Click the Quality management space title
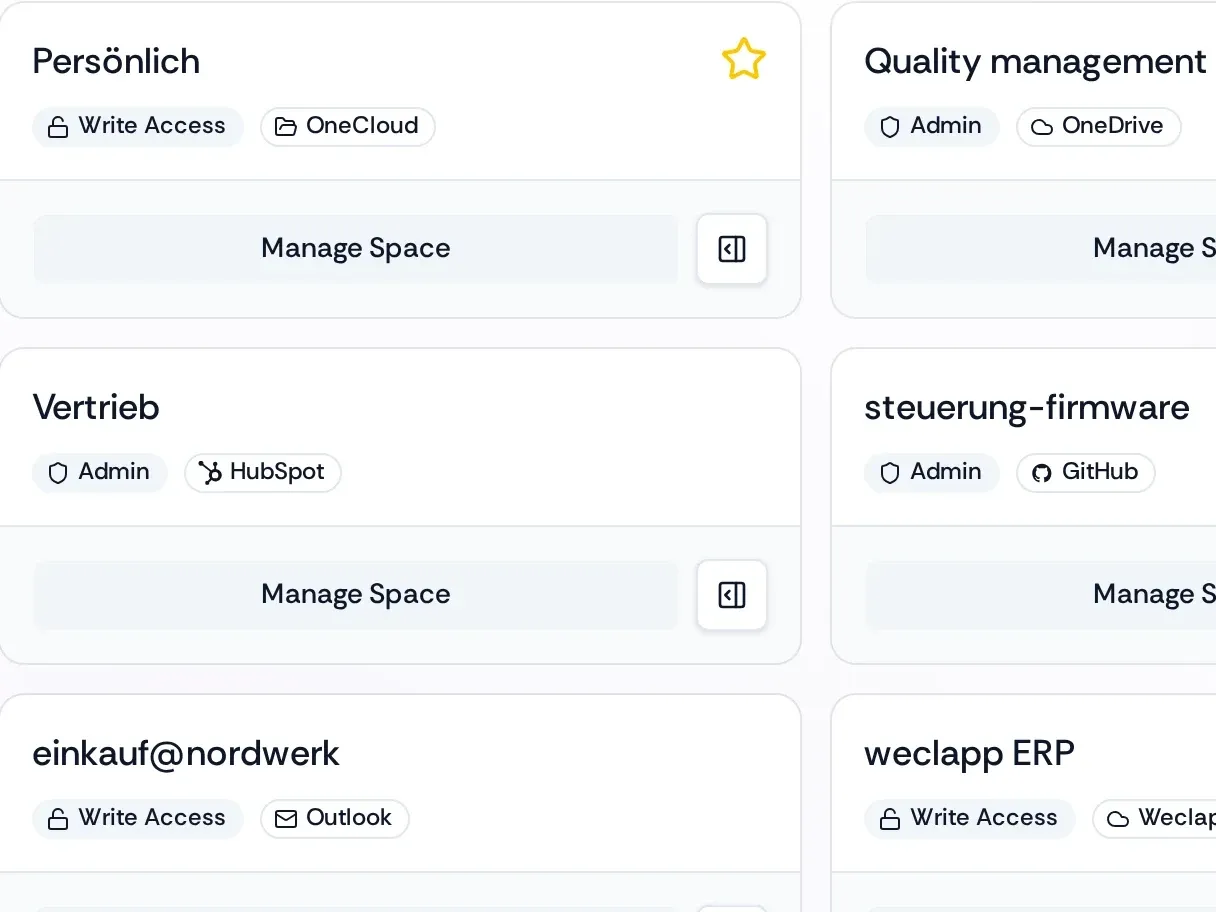 point(1035,61)
